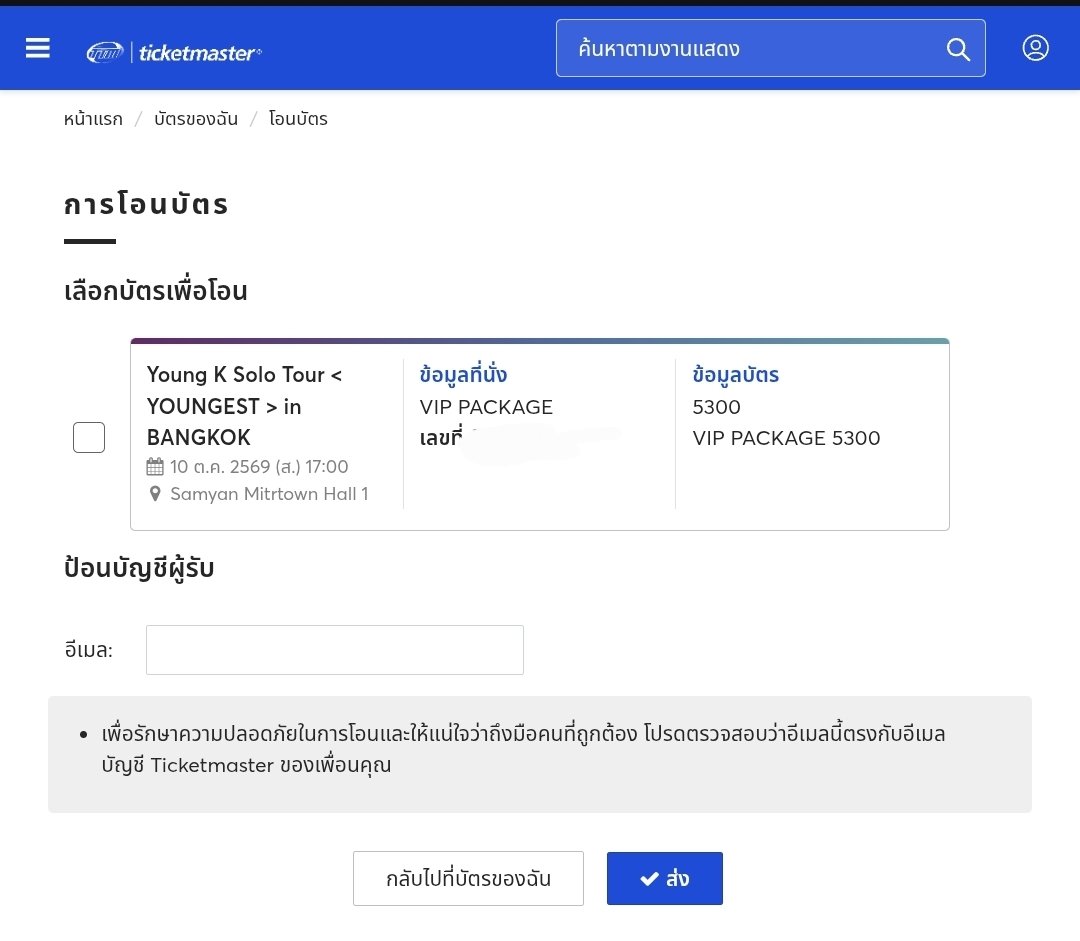1080x941 pixels.
Task: Click the ข้อมูลที่นั่ง heading
Action: click(x=463, y=374)
